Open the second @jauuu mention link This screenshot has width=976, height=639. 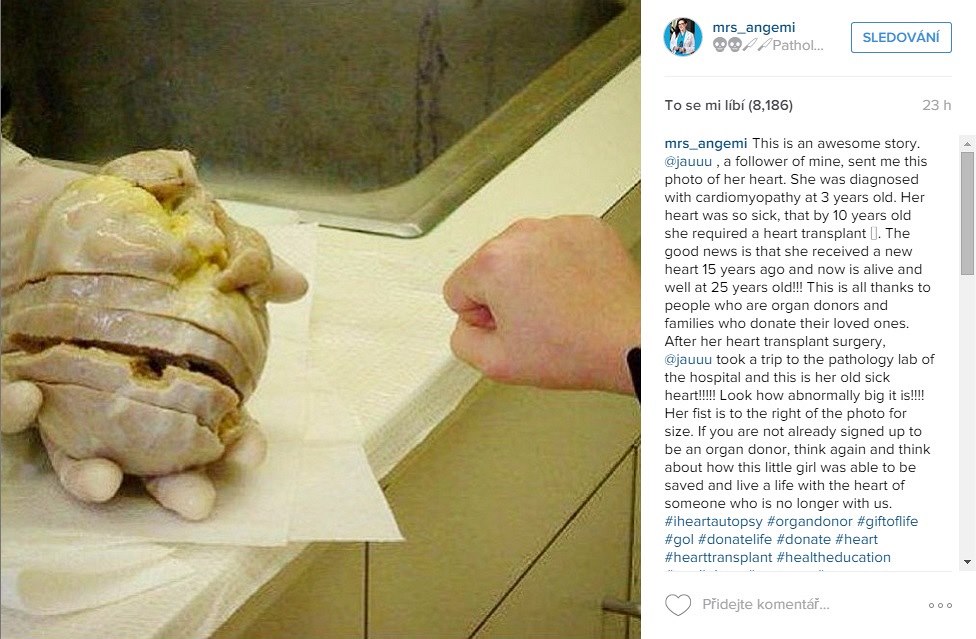688,360
